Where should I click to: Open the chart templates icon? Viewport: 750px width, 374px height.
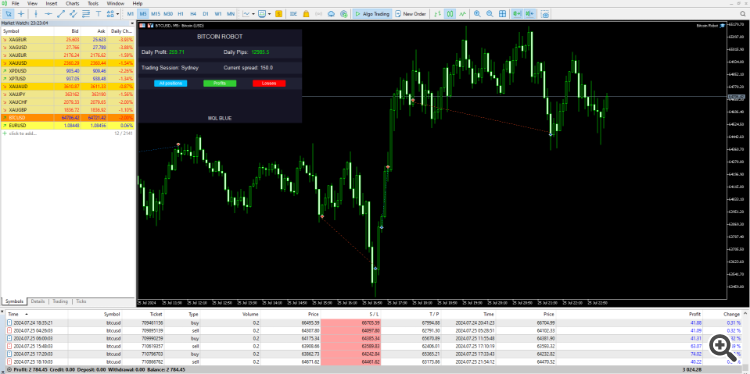tap(262, 14)
